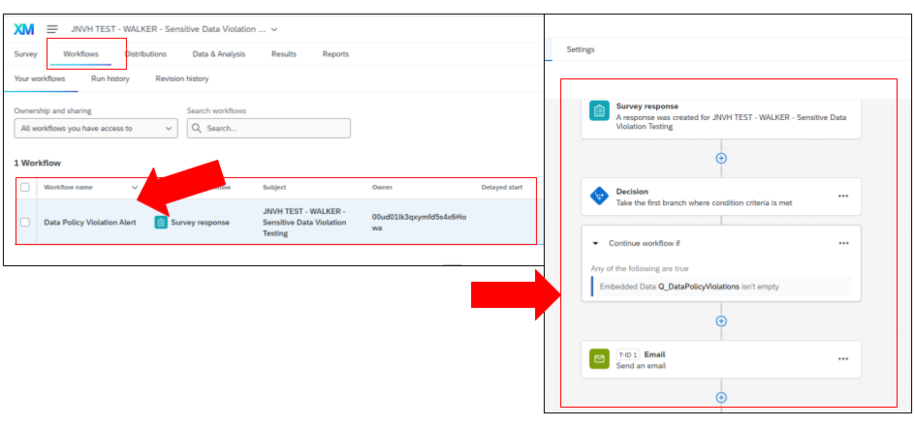Select the Your workflows subtab
This screenshot has width=915, height=427.
40,78
